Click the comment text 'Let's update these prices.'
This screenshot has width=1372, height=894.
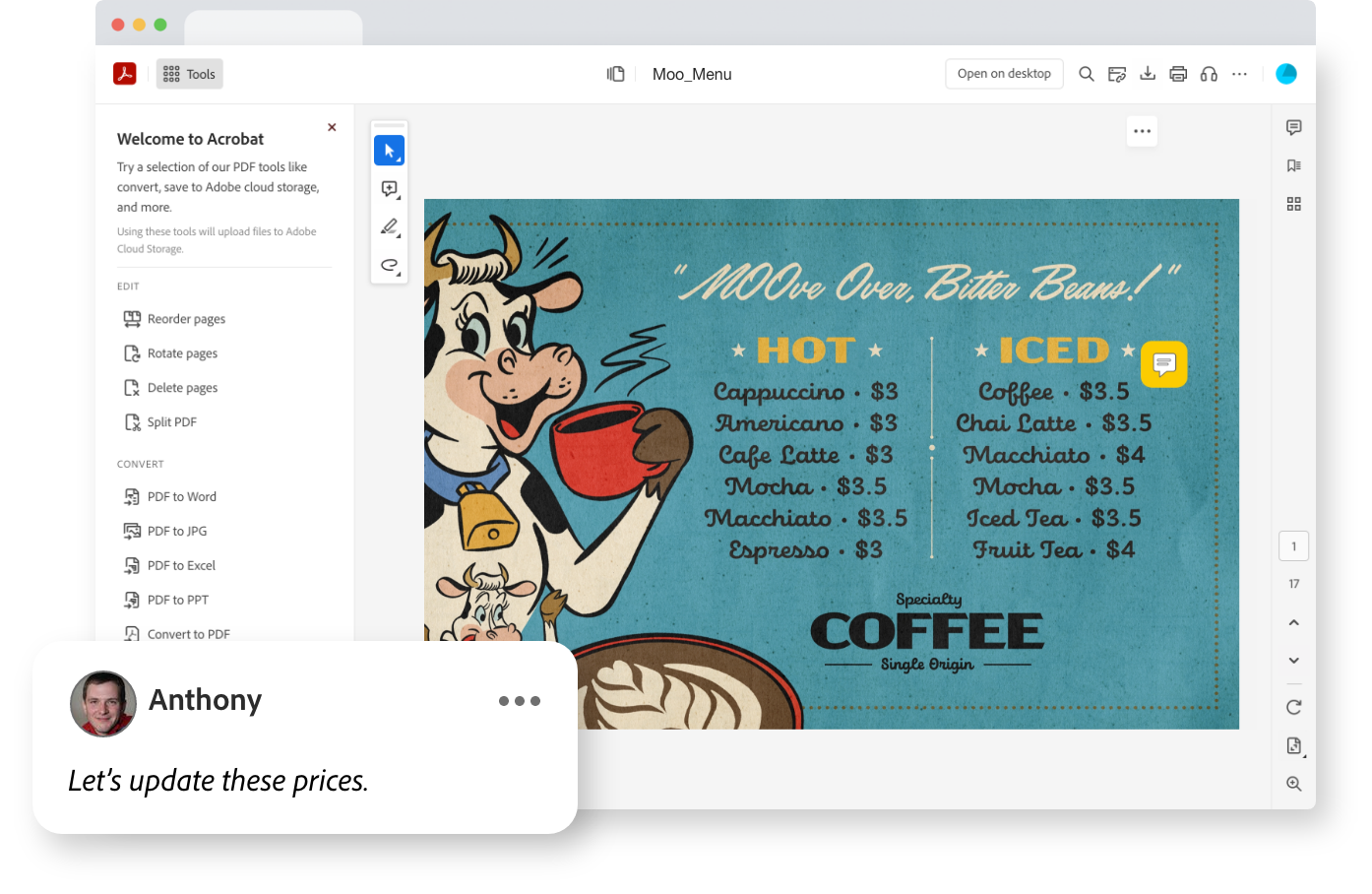[218, 781]
